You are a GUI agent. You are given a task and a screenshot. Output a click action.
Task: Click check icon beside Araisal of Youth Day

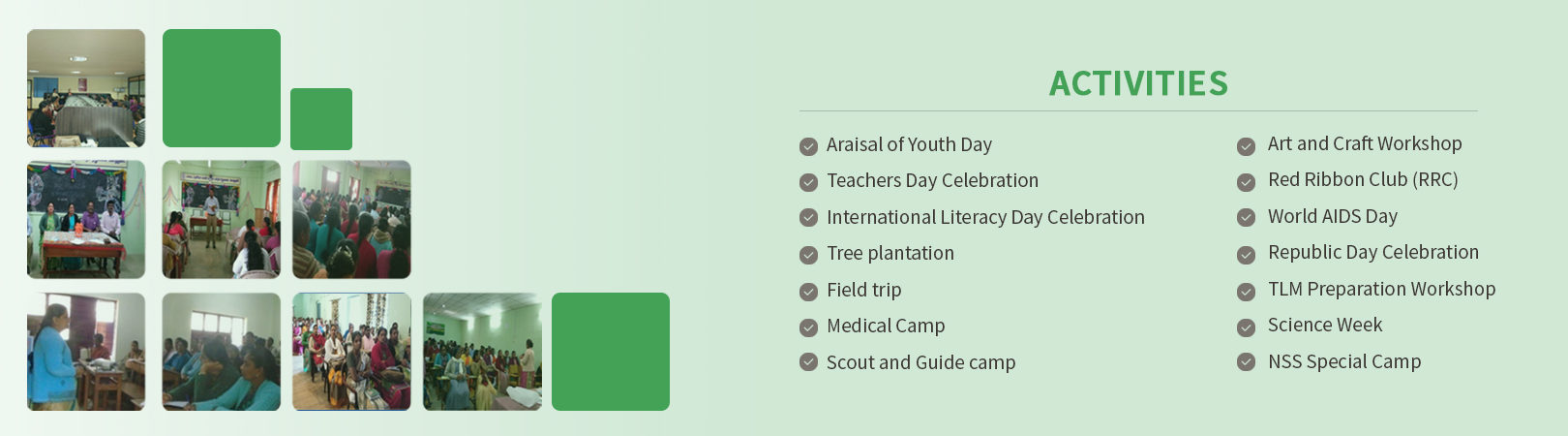click(808, 146)
